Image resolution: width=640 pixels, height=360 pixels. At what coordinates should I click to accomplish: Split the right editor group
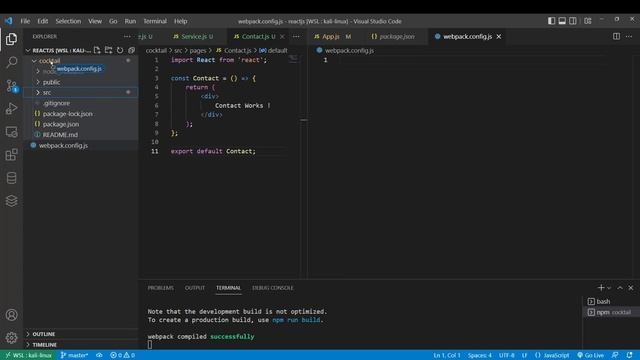[616, 36]
